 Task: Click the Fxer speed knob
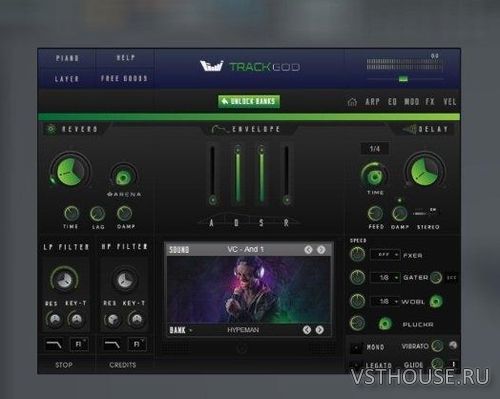click(357, 255)
